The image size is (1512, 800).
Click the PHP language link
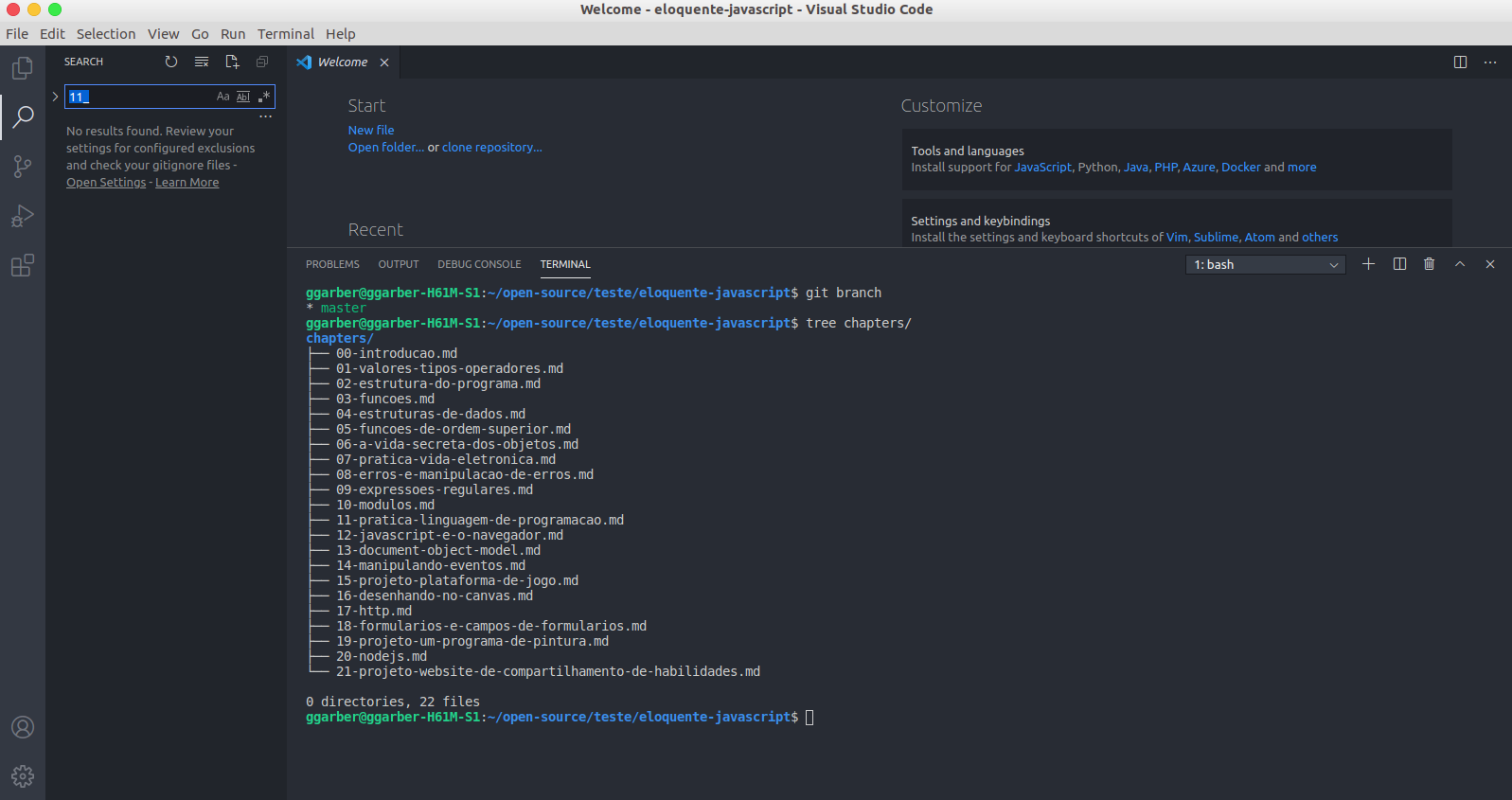point(1165,168)
